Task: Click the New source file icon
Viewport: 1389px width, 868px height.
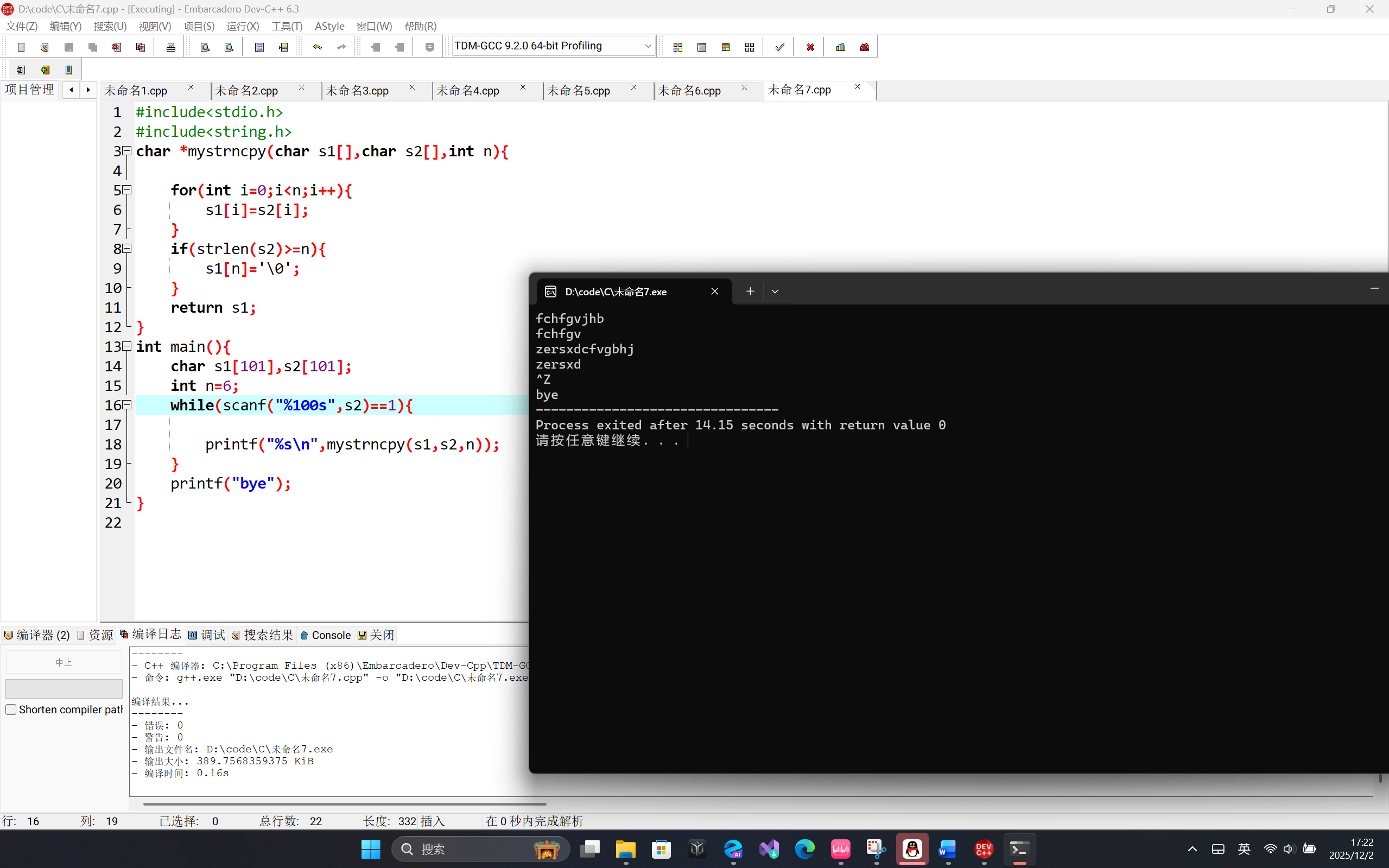Action: (x=21, y=47)
